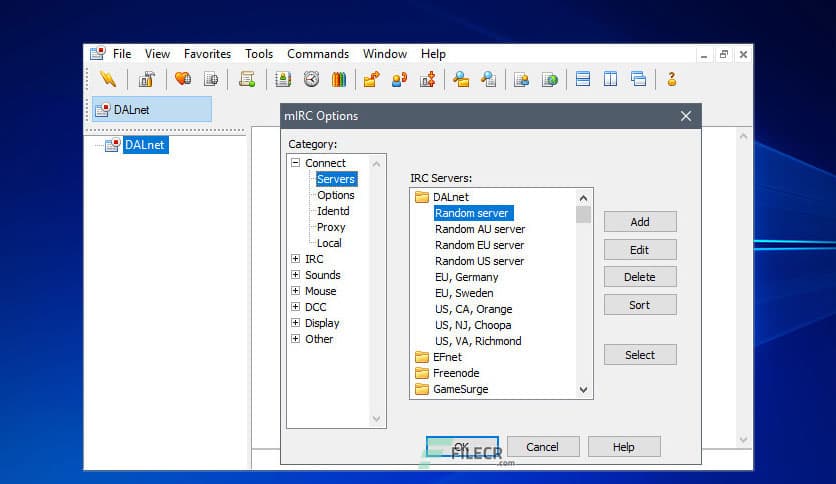Select Options under Connect category

click(x=335, y=195)
